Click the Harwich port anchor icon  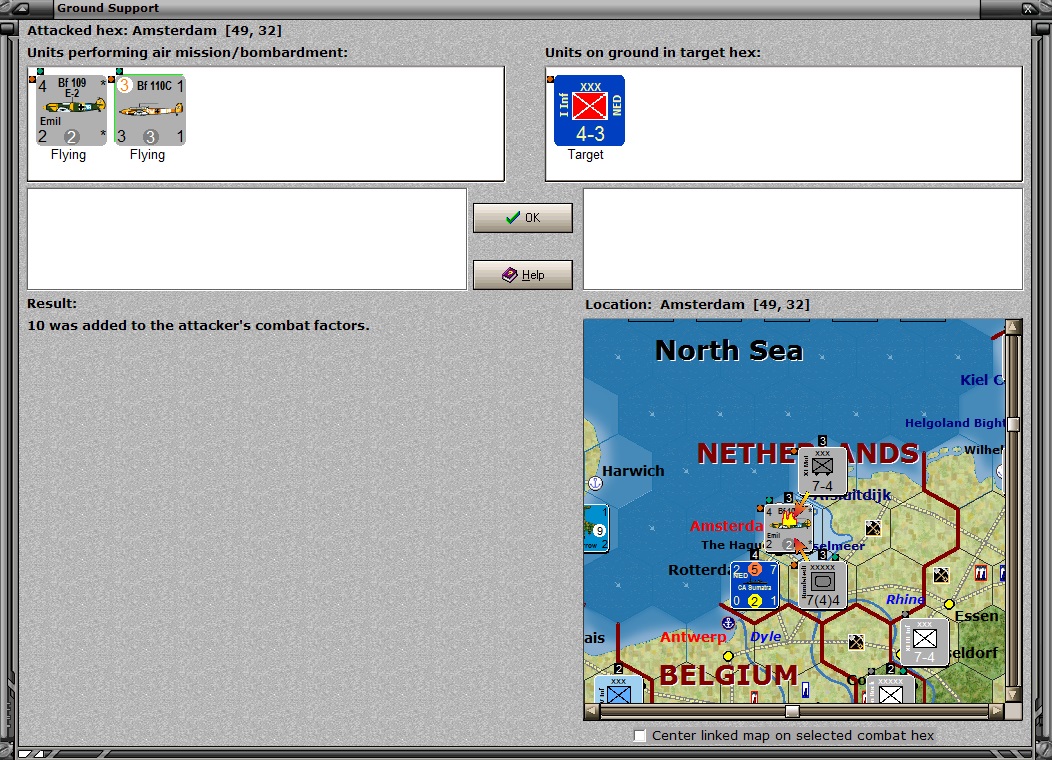(595, 483)
